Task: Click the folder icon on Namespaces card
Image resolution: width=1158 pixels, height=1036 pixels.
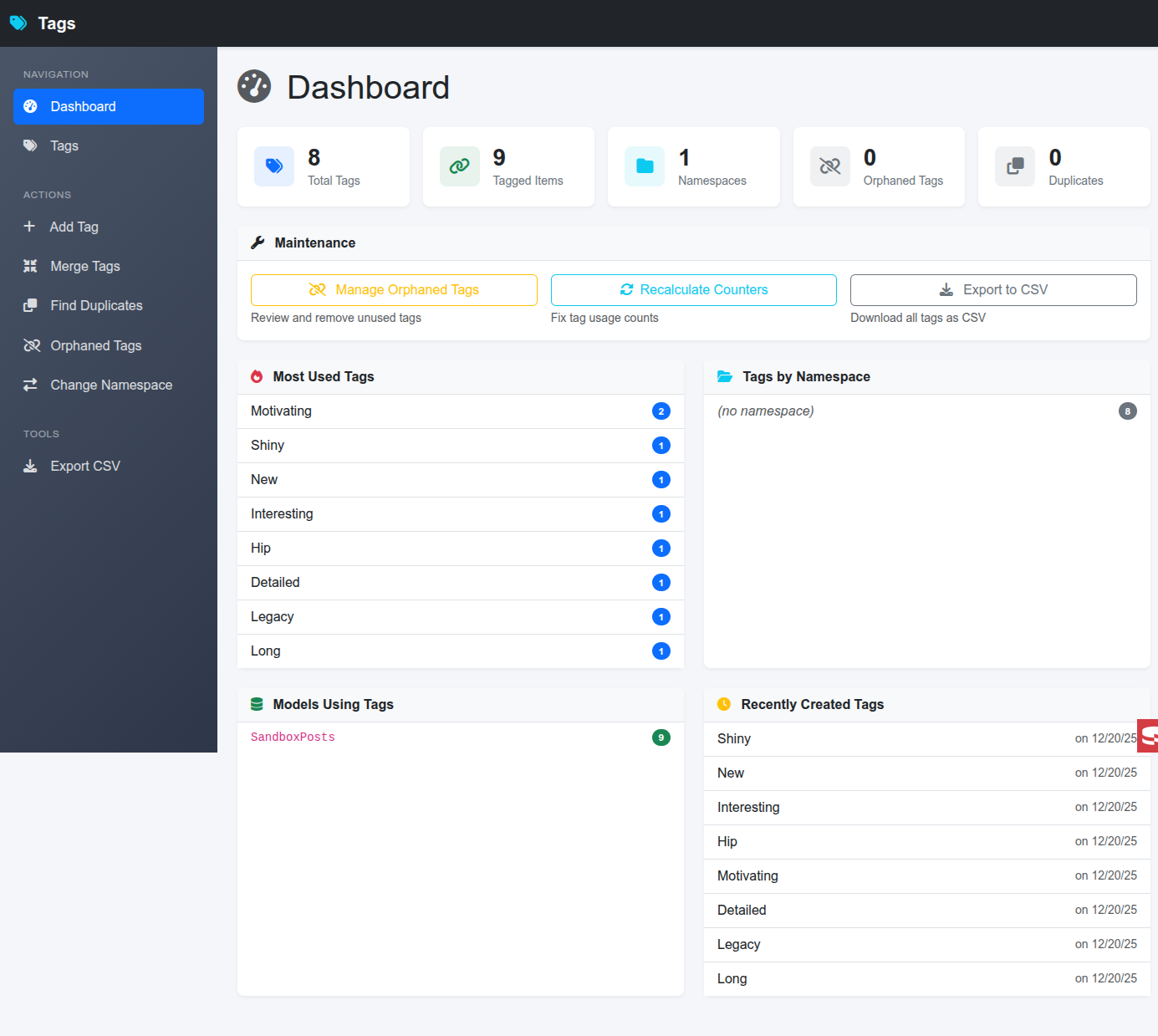Action: click(644, 166)
